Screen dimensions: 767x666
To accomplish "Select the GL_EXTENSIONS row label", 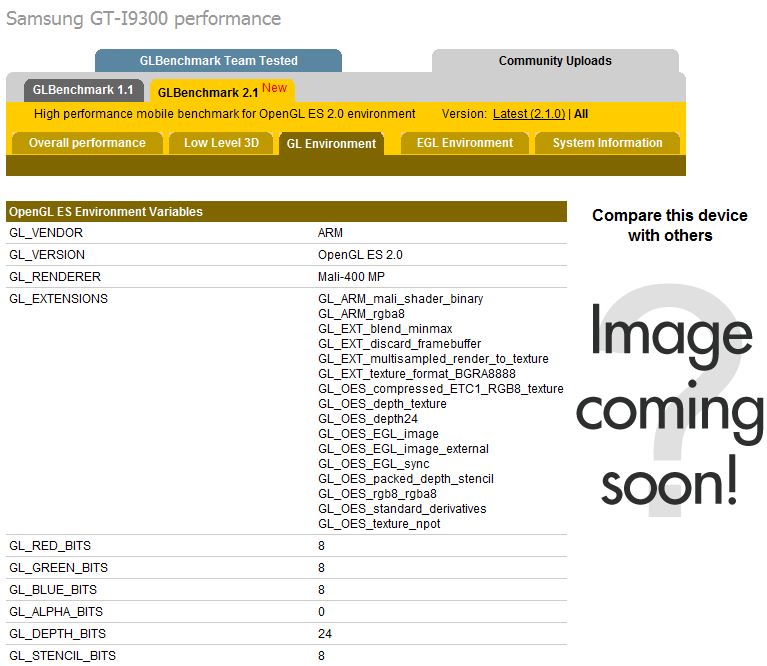I will (x=58, y=299).
